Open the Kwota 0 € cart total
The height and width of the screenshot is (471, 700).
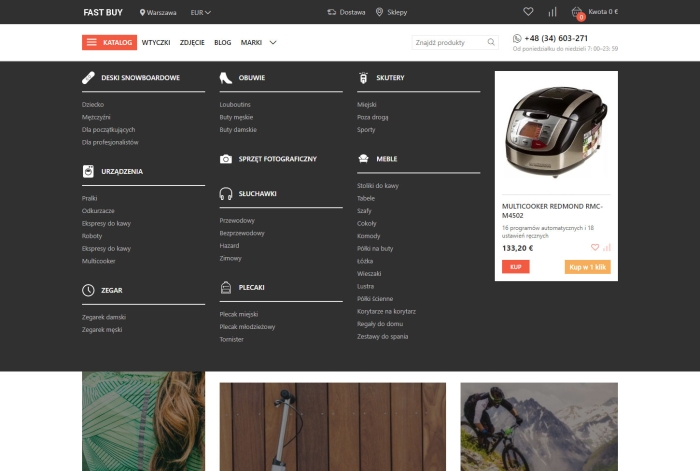[603, 12]
